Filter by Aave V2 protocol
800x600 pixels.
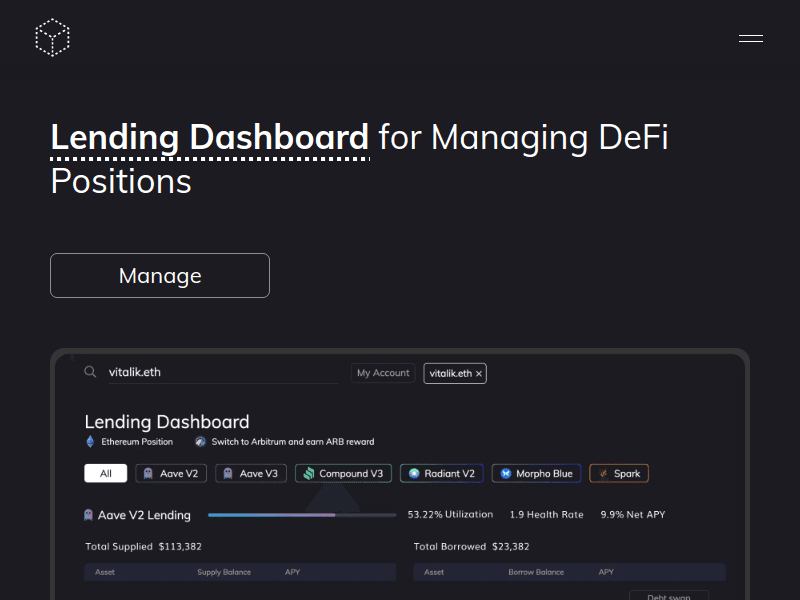[x=171, y=473]
